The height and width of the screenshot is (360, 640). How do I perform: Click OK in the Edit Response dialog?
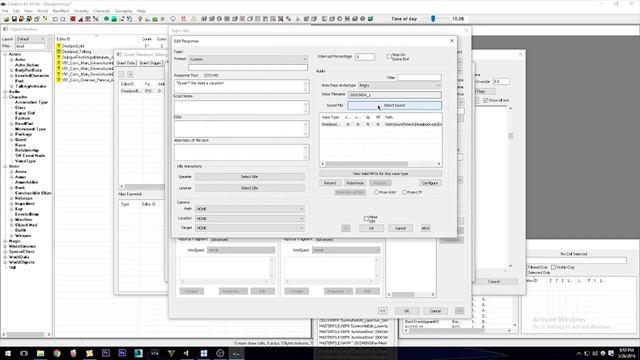371,228
